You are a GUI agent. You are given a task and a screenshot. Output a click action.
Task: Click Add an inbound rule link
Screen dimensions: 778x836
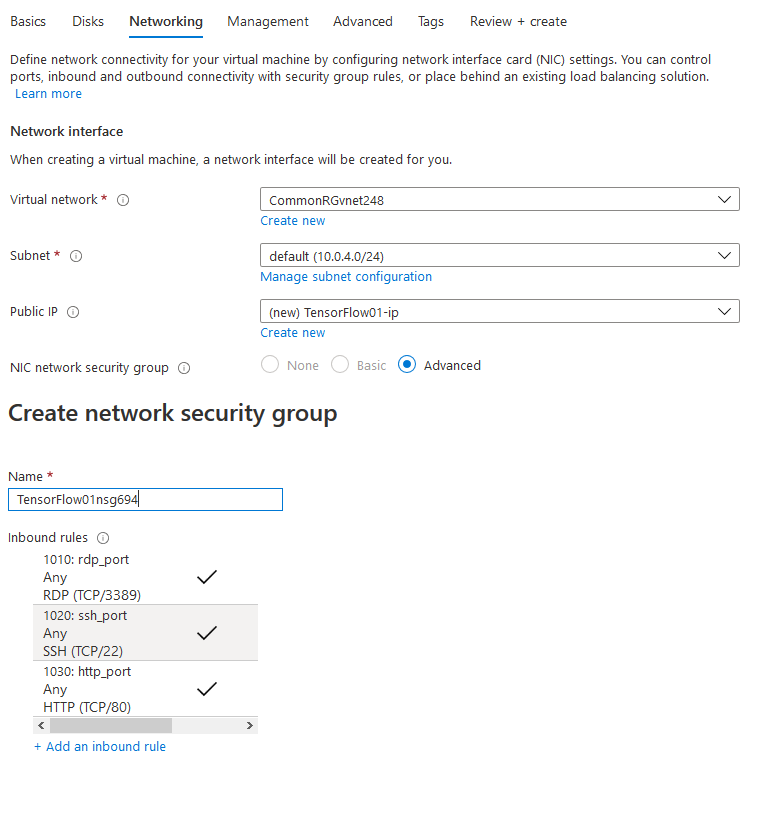100,746
